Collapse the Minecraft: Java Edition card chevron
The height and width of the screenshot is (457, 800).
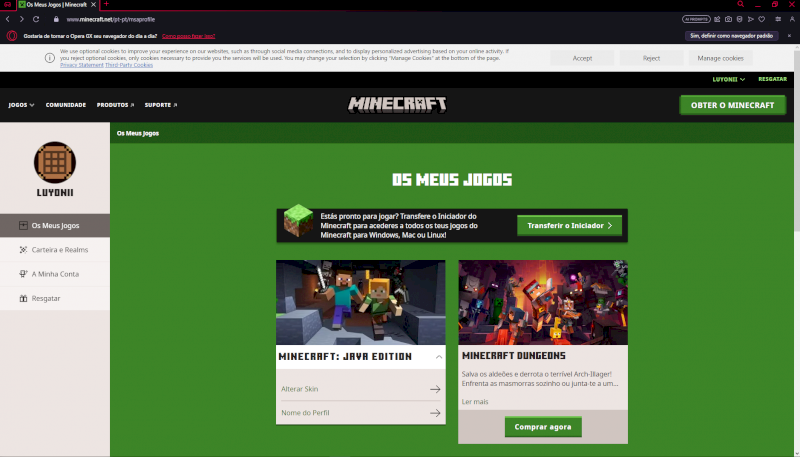[439, 357]
